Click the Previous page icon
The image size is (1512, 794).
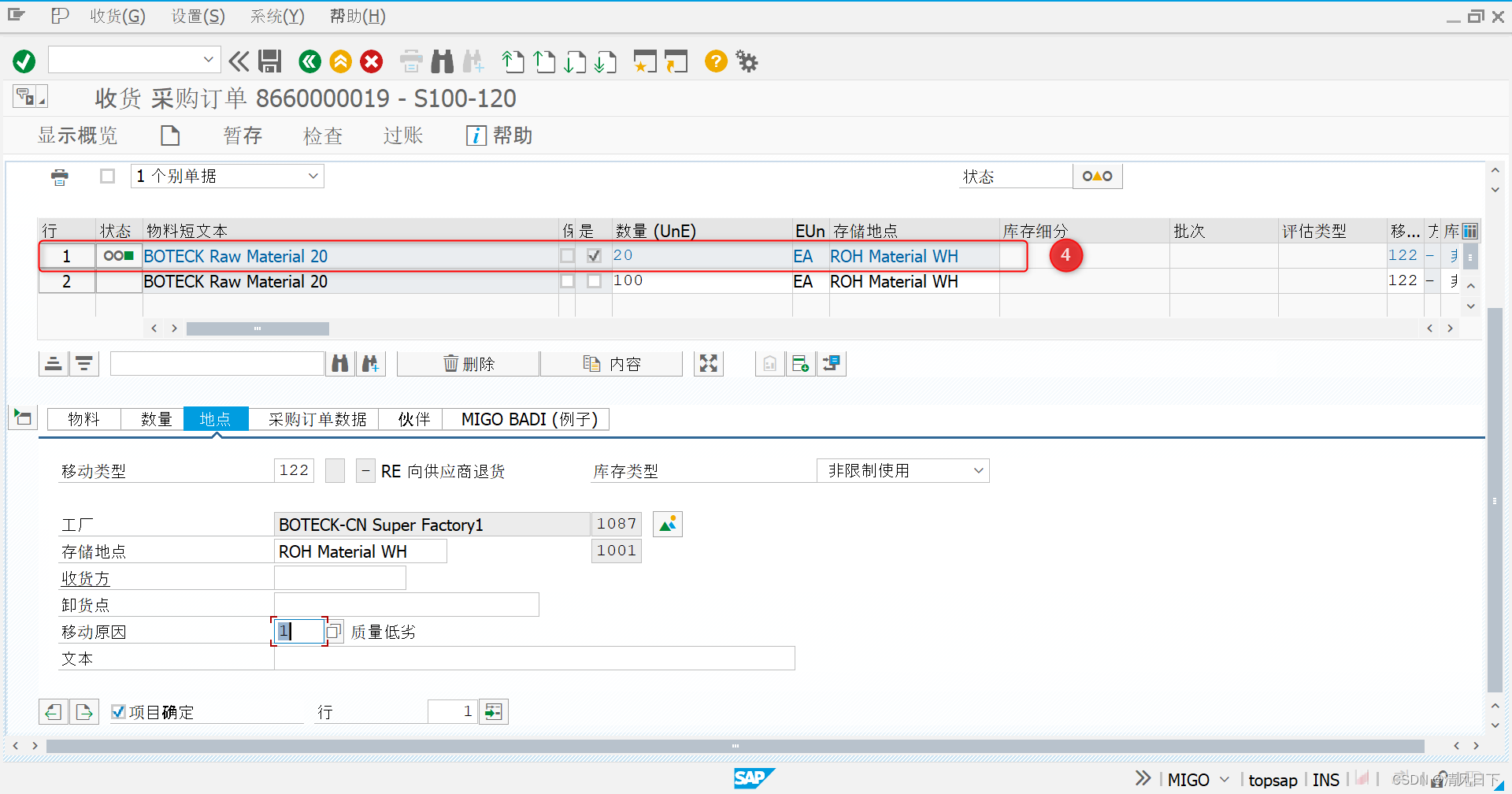[x=544, y=61]
